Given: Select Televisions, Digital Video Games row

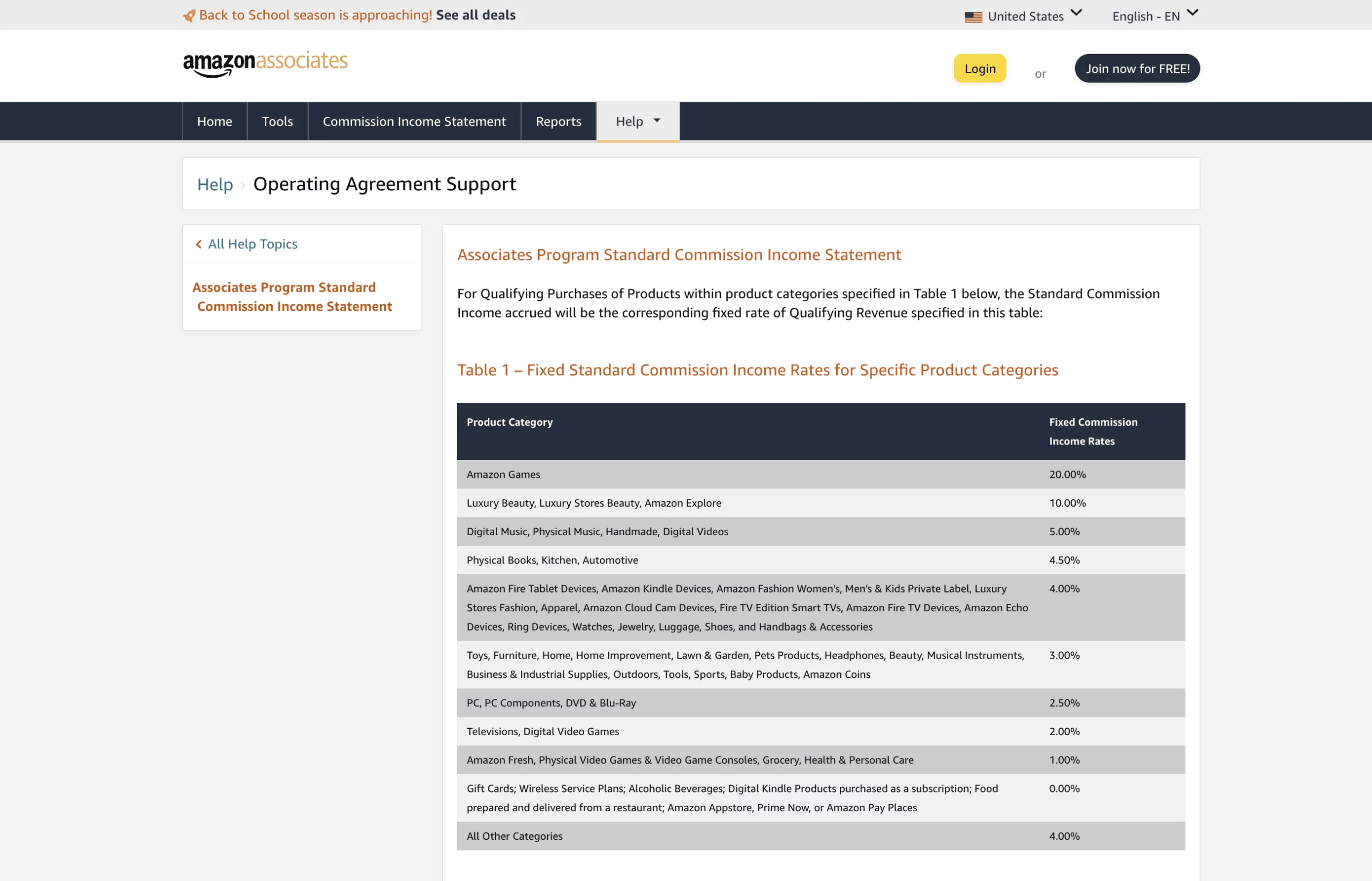Looking at the screenshot, I should coord(821,731).
